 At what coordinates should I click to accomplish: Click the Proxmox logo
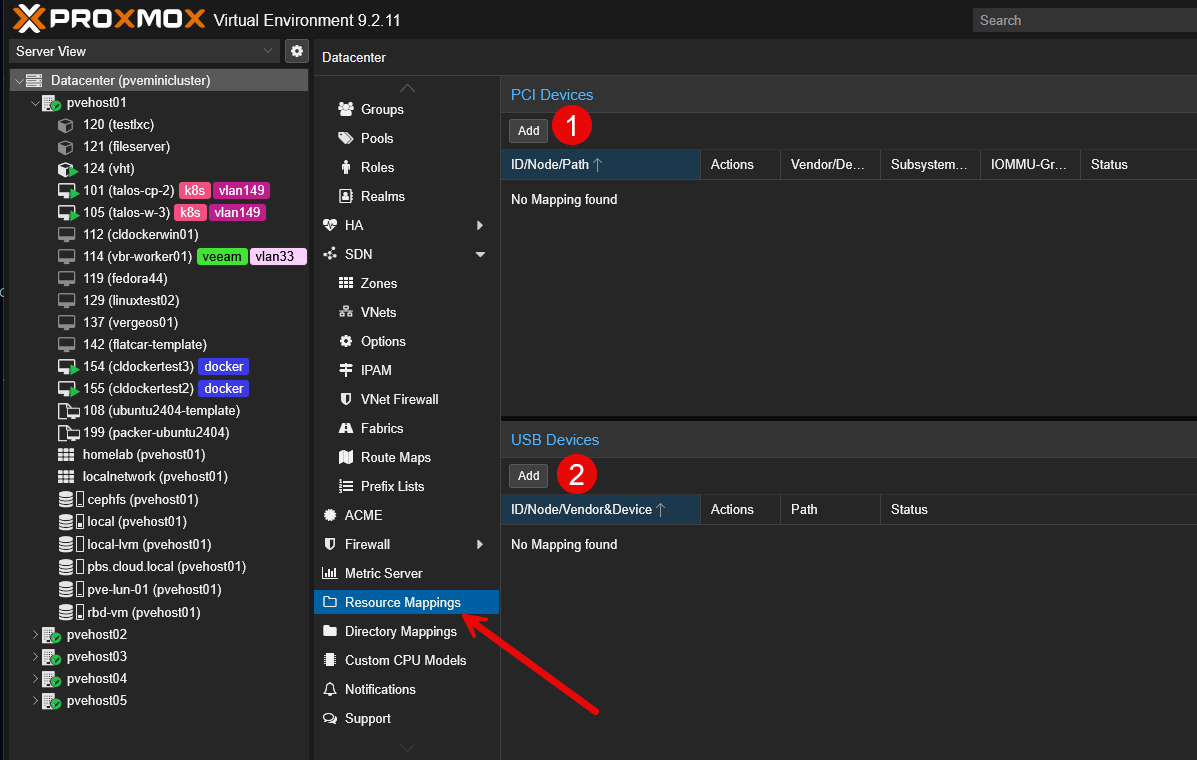[x=109, y=19]
